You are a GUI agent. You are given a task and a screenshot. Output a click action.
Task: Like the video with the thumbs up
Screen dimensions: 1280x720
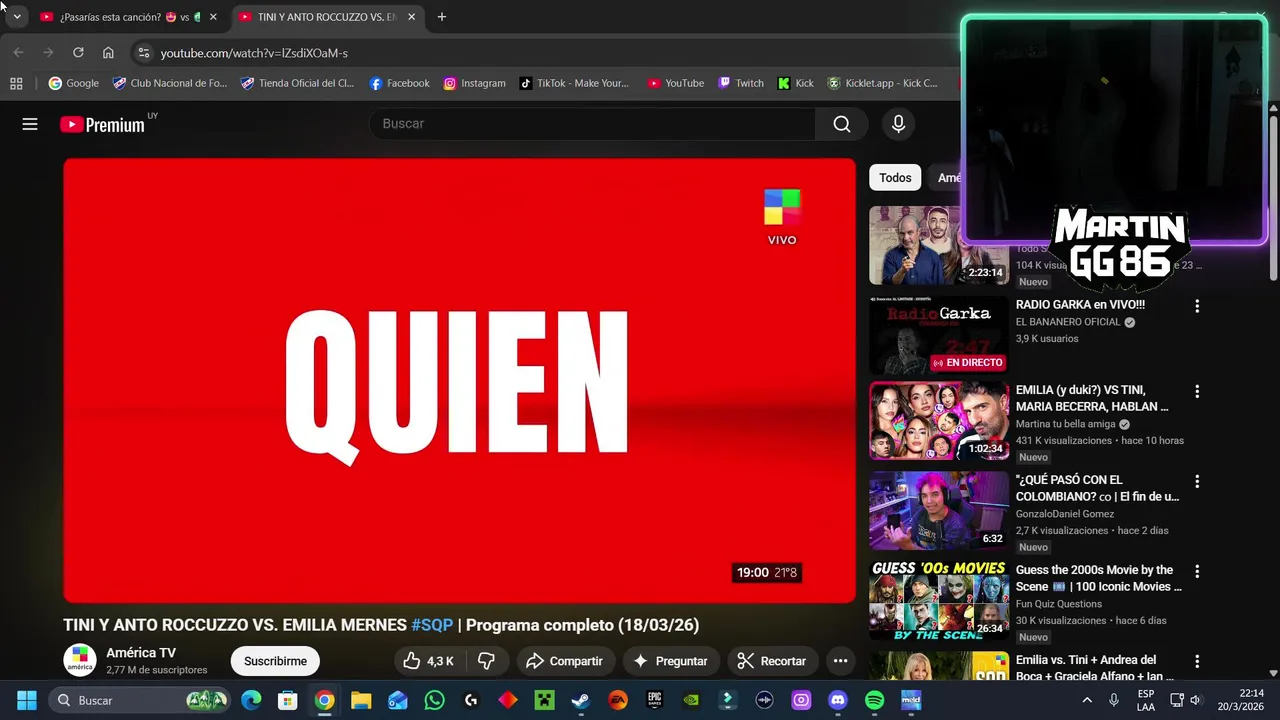click(428, 661)
